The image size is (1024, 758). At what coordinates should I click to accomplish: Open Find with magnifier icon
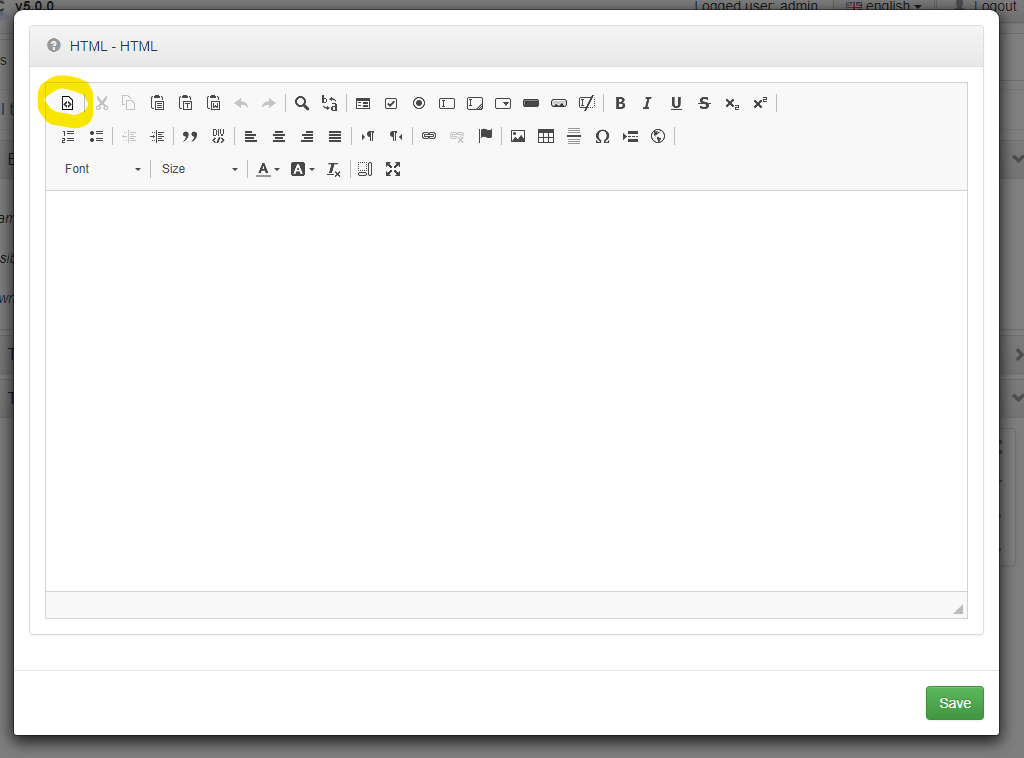pos(302,103)
